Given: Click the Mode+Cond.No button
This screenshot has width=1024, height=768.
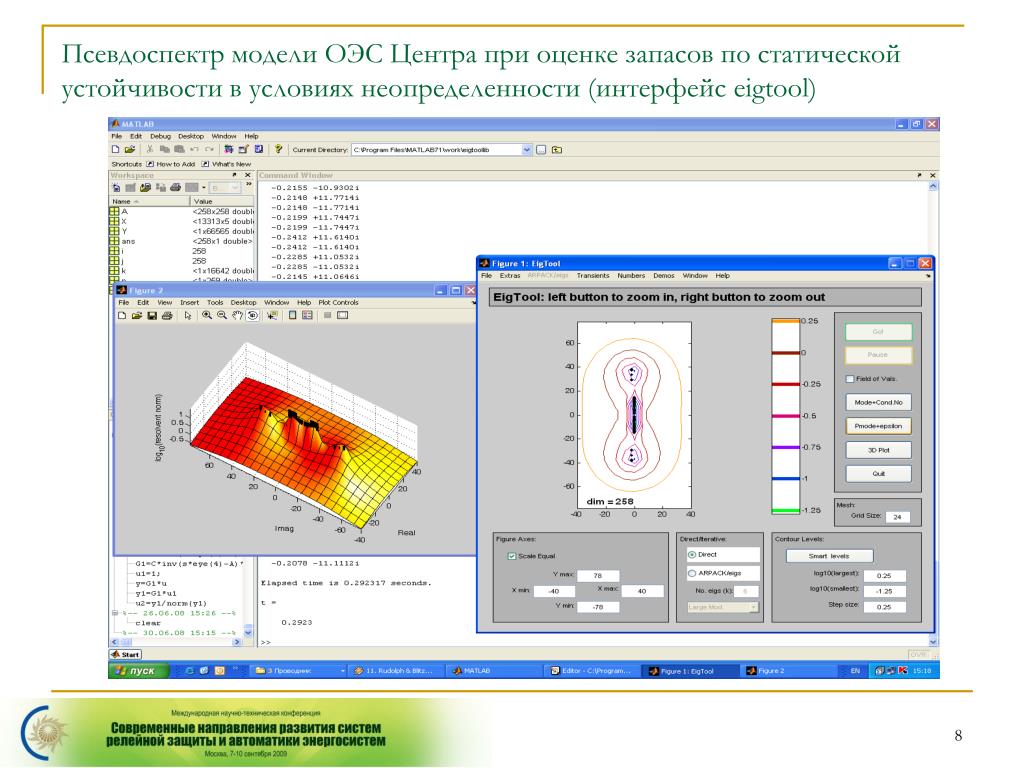Looking at the screenshot, I should coord(878,402).
